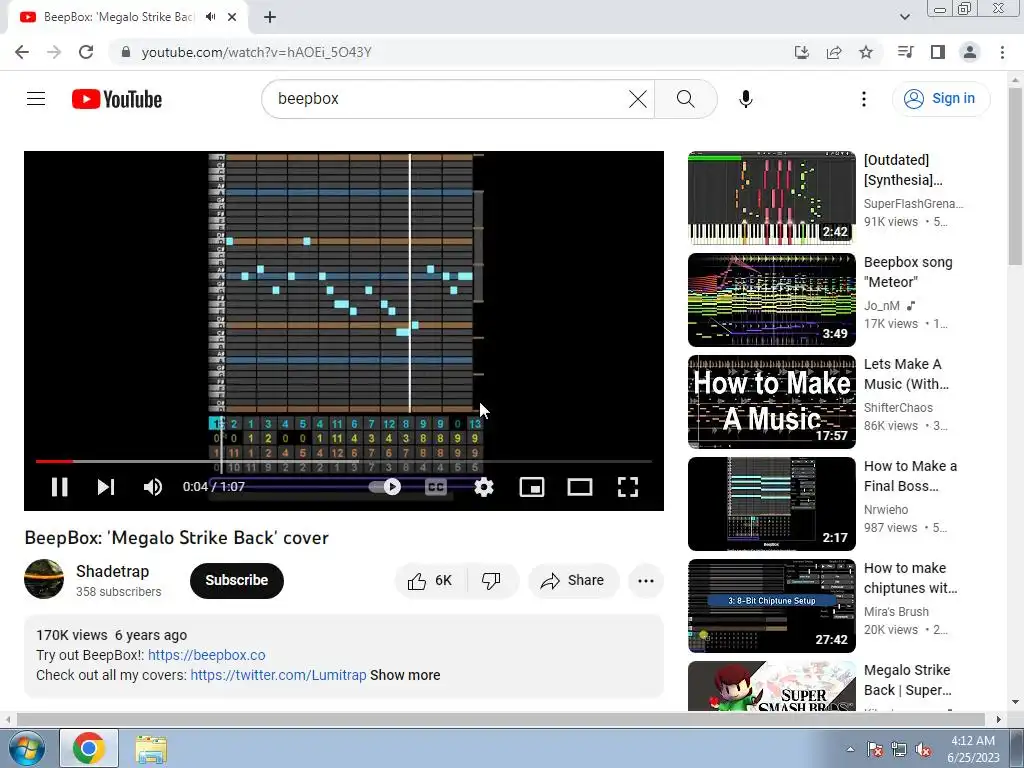Open ShifterChaos channel name
Image resolution: width=1024 pixels, height=768 pixels.
[898, 408]
